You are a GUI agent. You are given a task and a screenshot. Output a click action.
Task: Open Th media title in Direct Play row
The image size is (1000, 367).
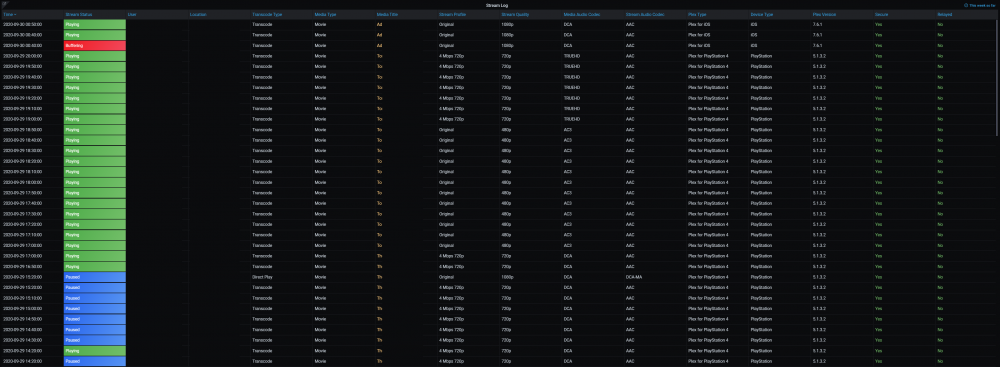379,277
